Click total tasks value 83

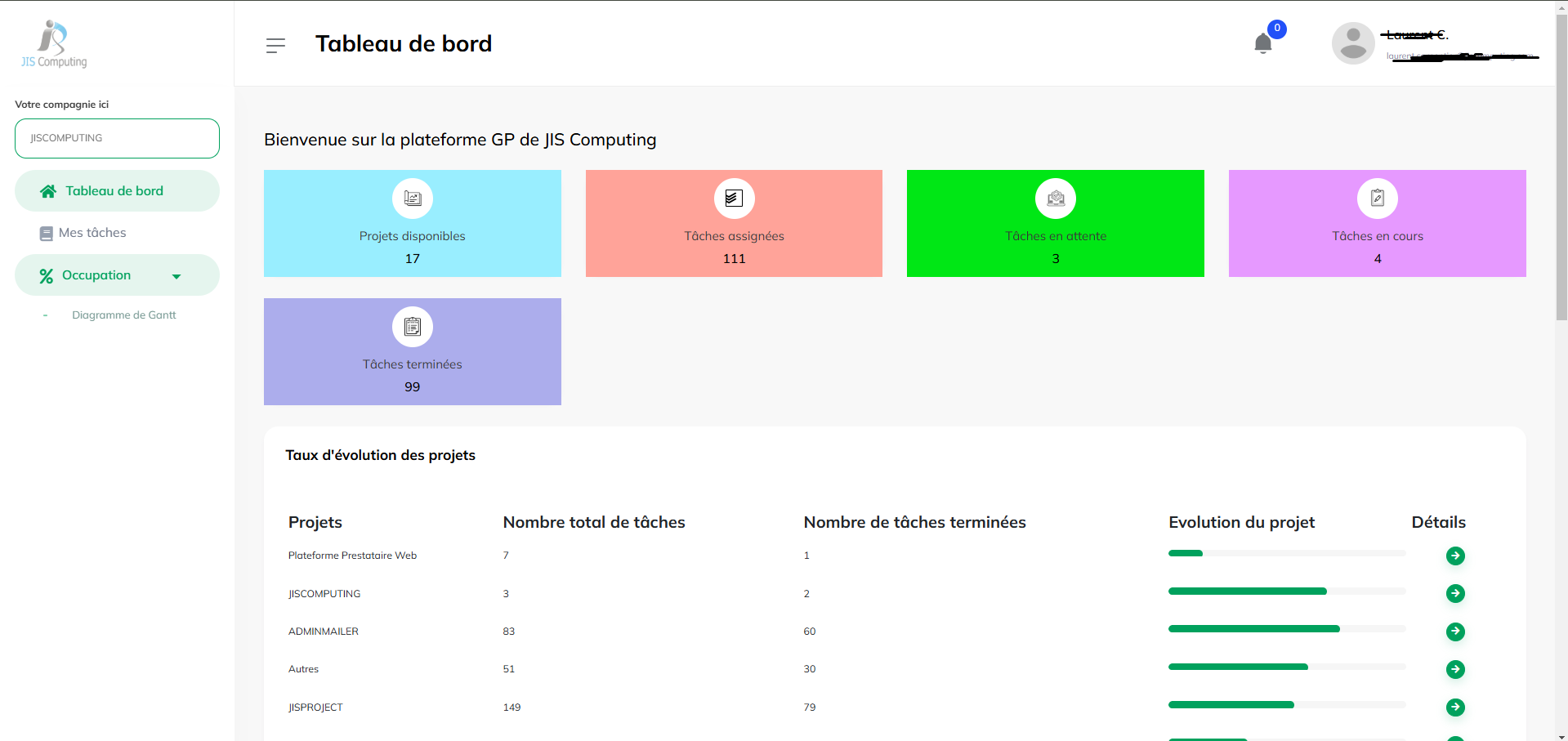coord(509,632)
